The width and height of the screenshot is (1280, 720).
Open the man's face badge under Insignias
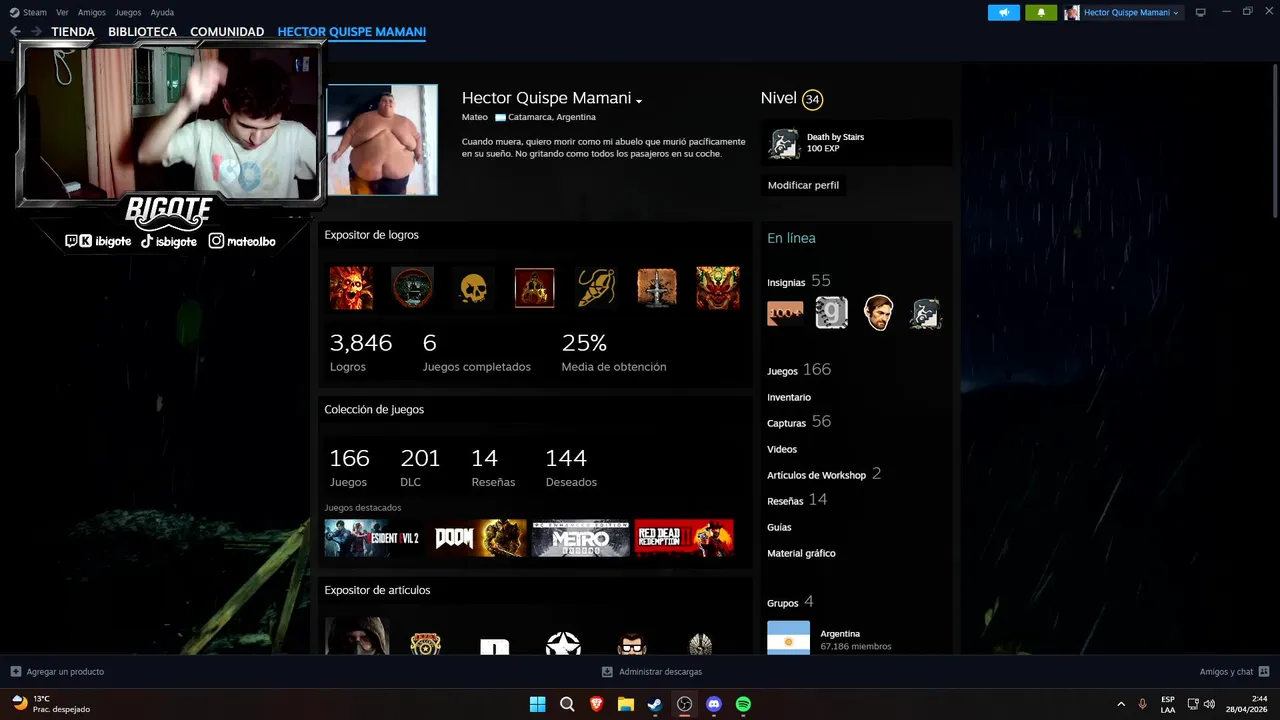879,313
